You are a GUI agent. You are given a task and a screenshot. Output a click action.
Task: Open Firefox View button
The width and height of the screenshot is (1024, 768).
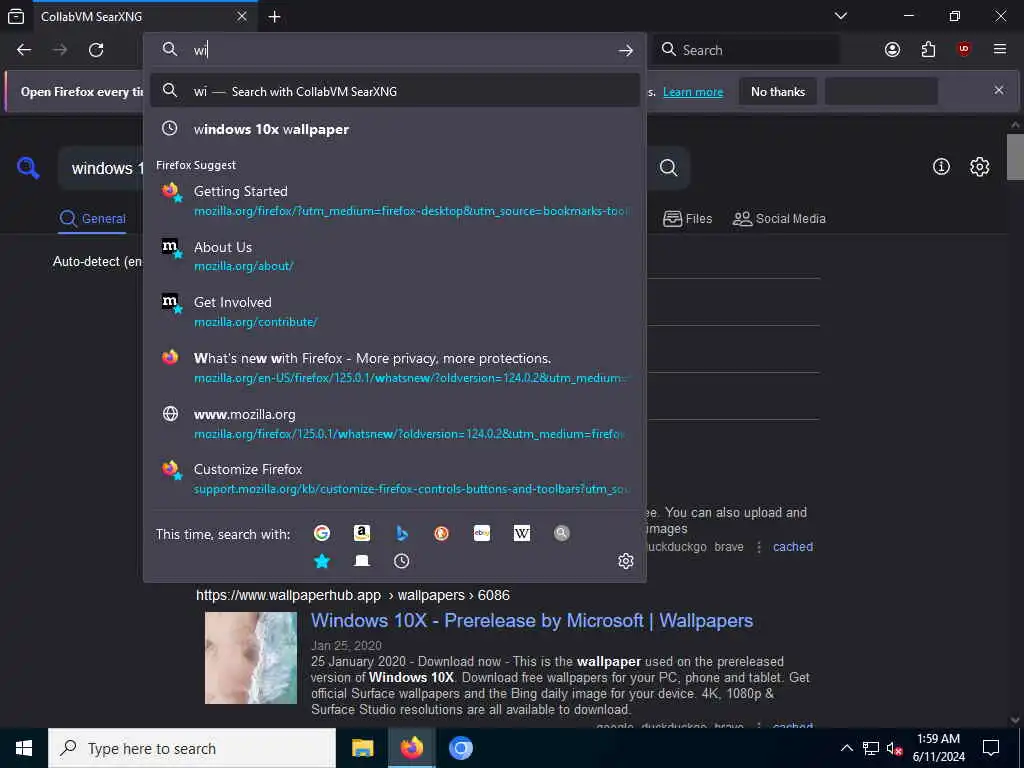tap(16, 16)
